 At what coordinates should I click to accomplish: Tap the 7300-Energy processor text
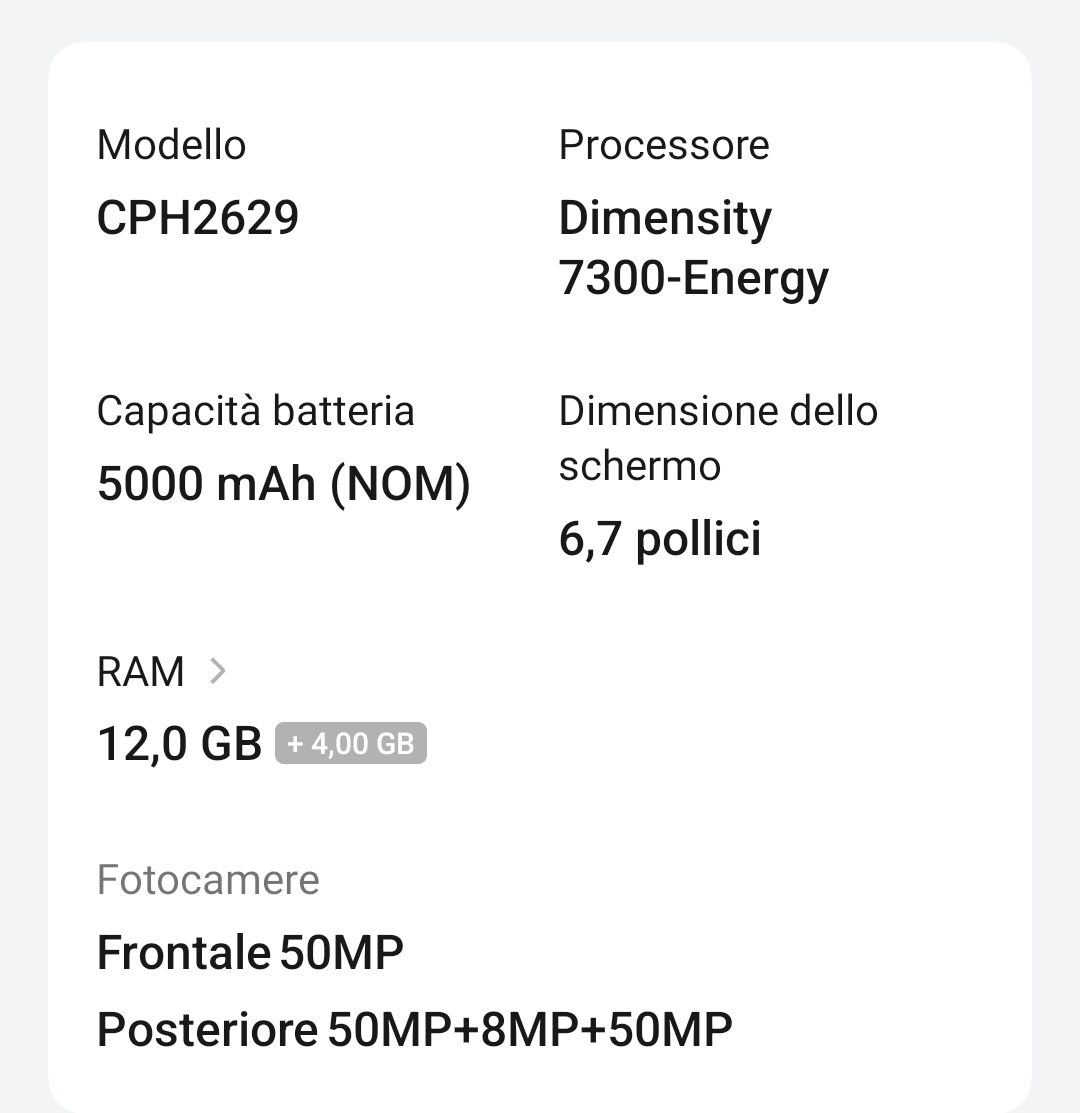tap(694, 278)
